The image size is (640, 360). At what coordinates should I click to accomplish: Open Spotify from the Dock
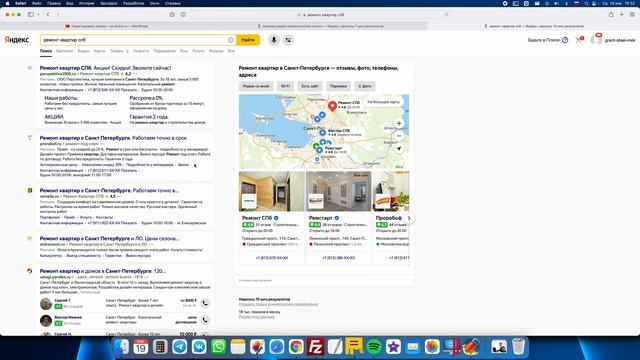coord(373,347)
